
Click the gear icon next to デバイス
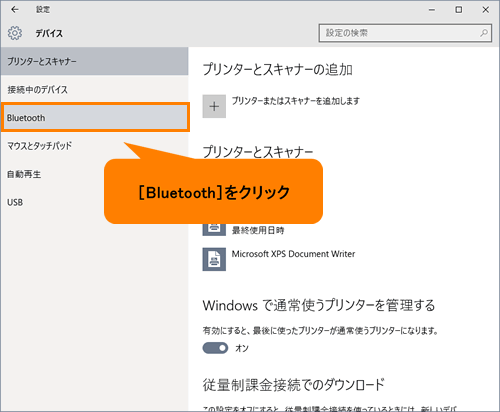pyautogui.click(x=15, y=33)
